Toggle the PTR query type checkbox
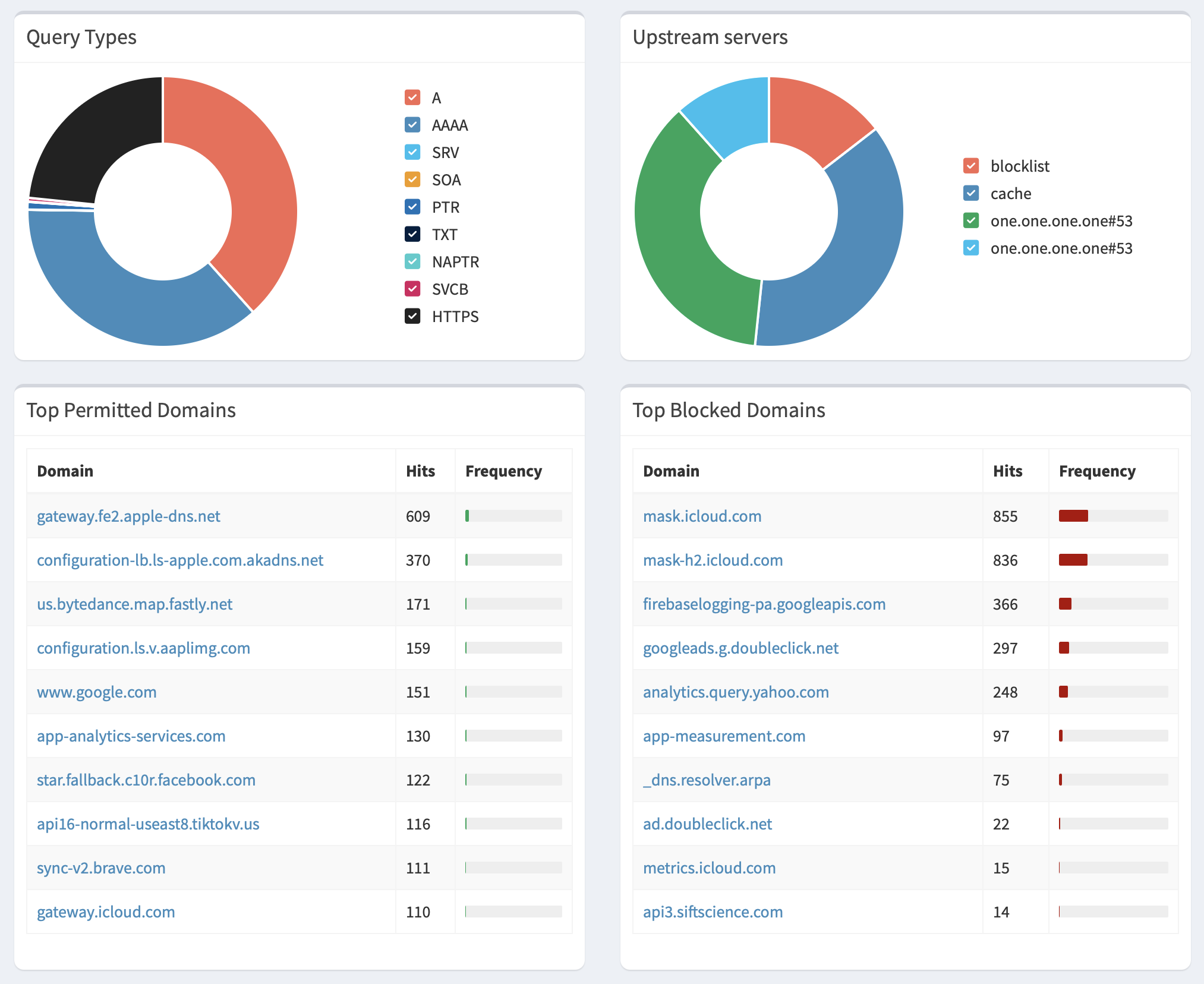 [412, 207]
